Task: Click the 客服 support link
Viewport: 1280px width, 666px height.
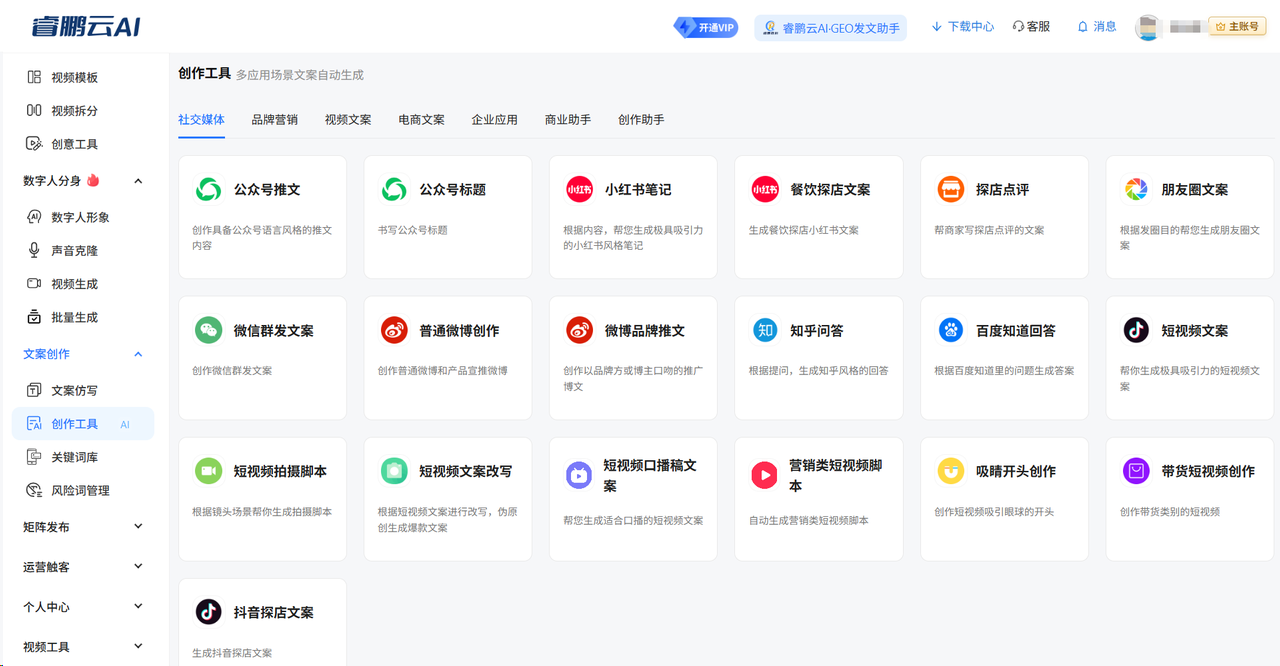Action: (x=1031, y=27)
